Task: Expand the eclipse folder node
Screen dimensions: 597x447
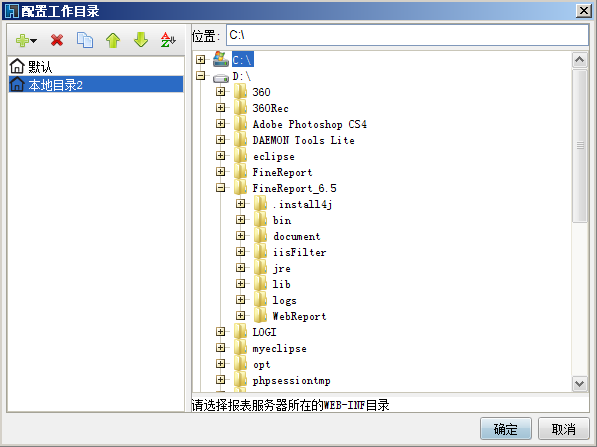Action: (220, 156)
